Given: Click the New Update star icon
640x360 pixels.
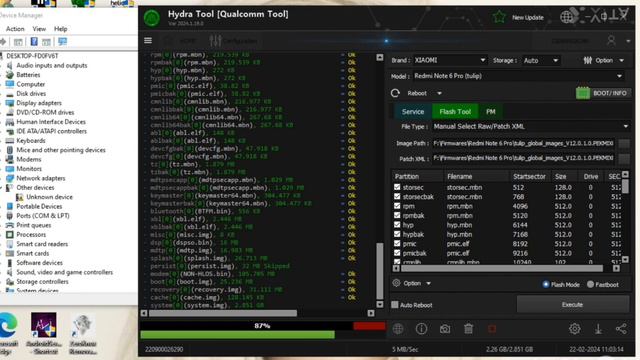Looking at the screenshot, I should [x=499, y=17].
